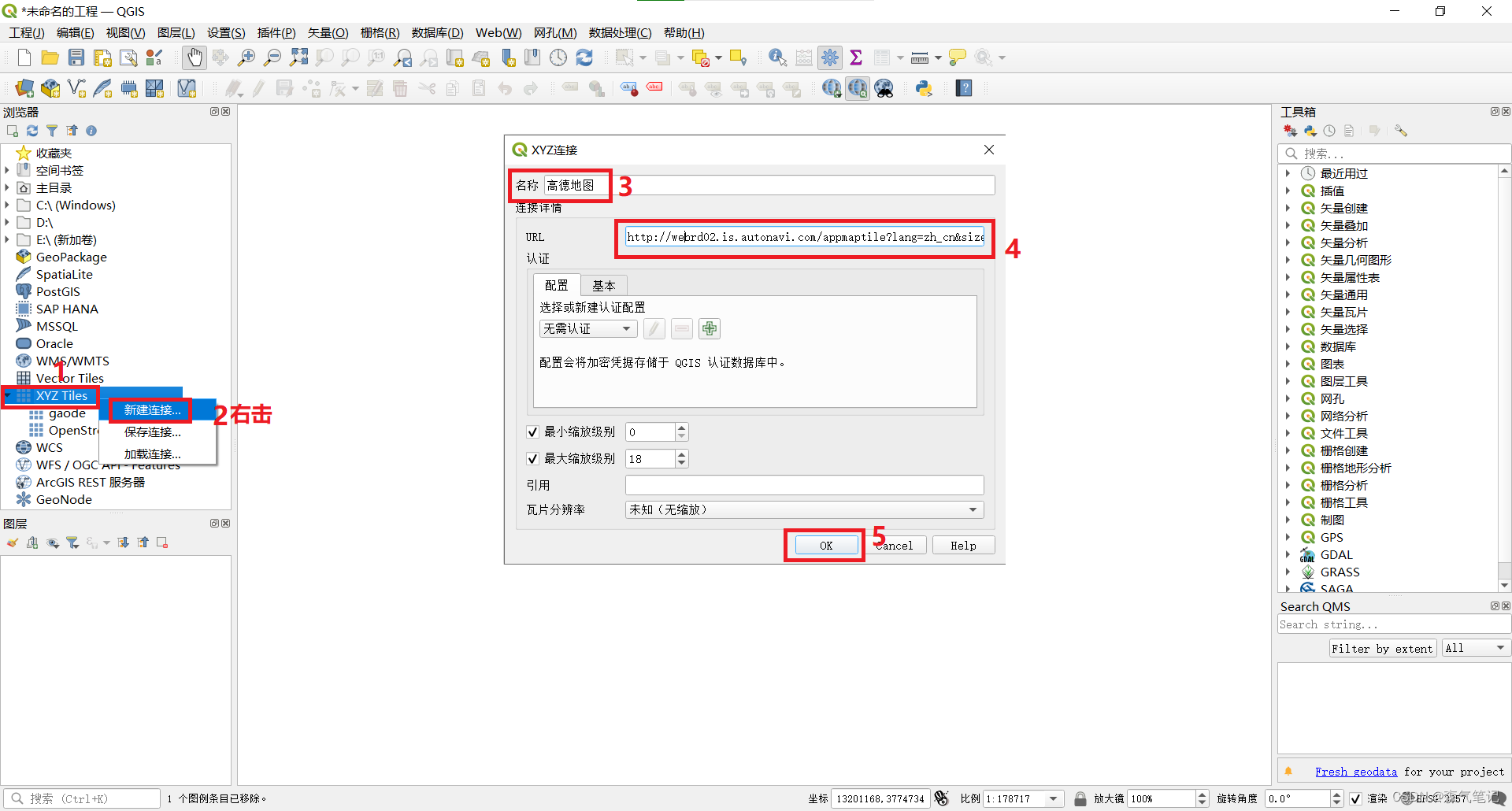The height and width of the screenshot is (811, 1512).
Task: Click the Toolbox history clock icon
Action: click(1329, 131)
